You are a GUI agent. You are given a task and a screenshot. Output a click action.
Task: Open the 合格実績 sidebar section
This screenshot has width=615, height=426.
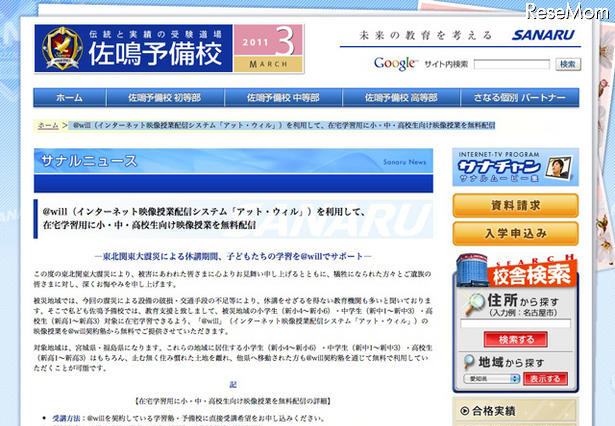[515, 411]
